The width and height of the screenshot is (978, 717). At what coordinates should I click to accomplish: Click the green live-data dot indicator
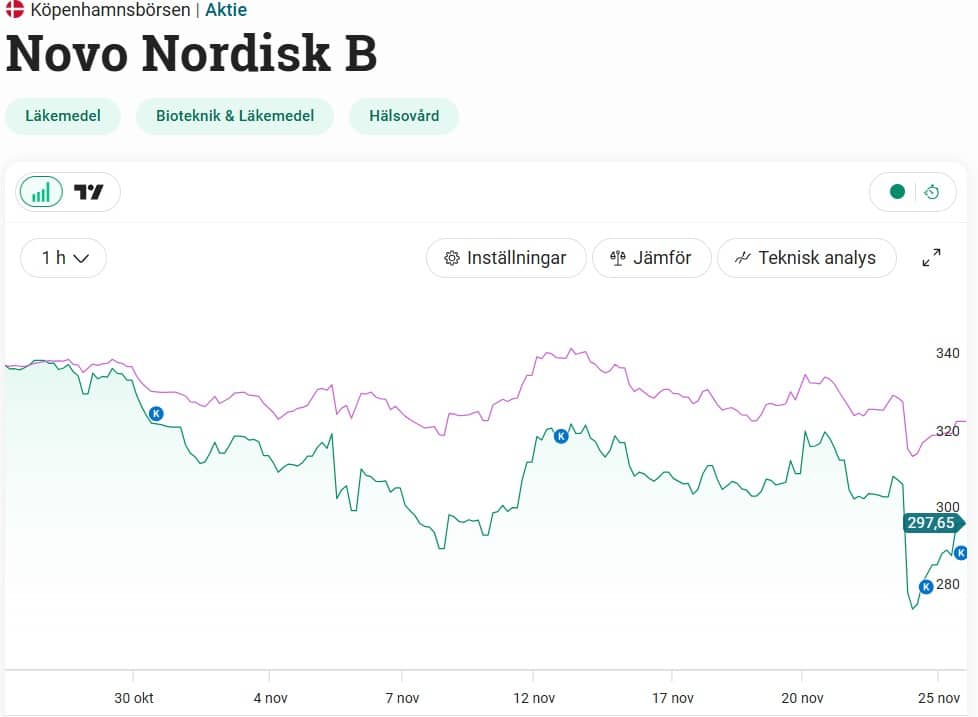point(897,192)
